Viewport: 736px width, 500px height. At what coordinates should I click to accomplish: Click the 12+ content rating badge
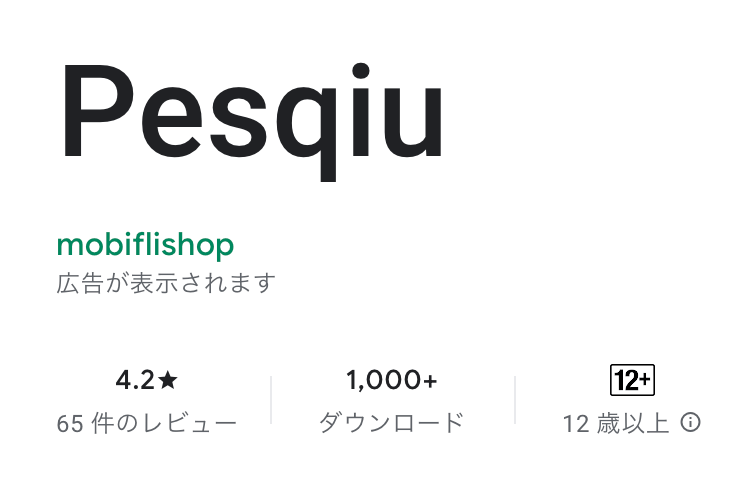(x=632, y=380)
